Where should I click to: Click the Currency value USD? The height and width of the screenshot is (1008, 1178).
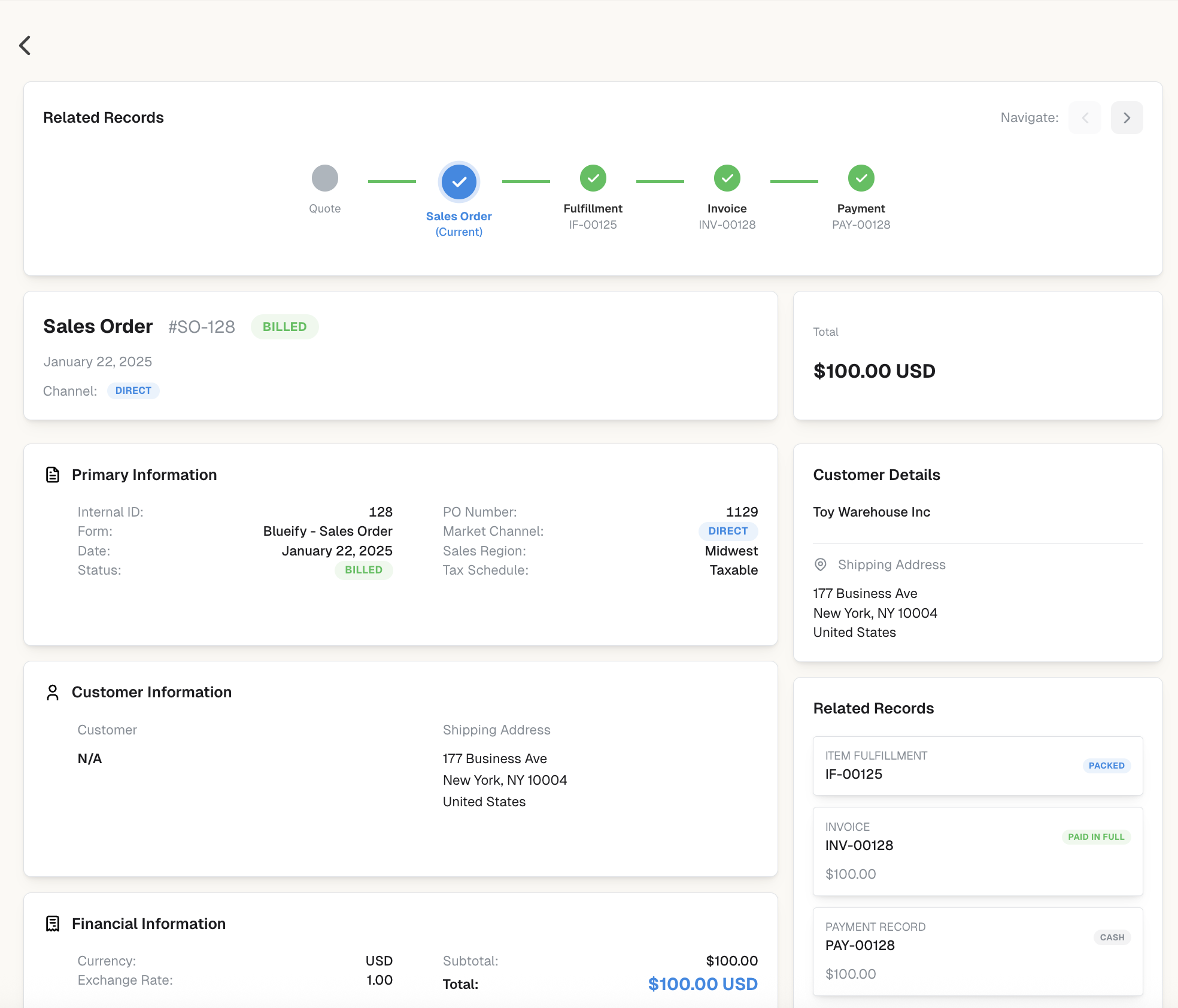379,961
